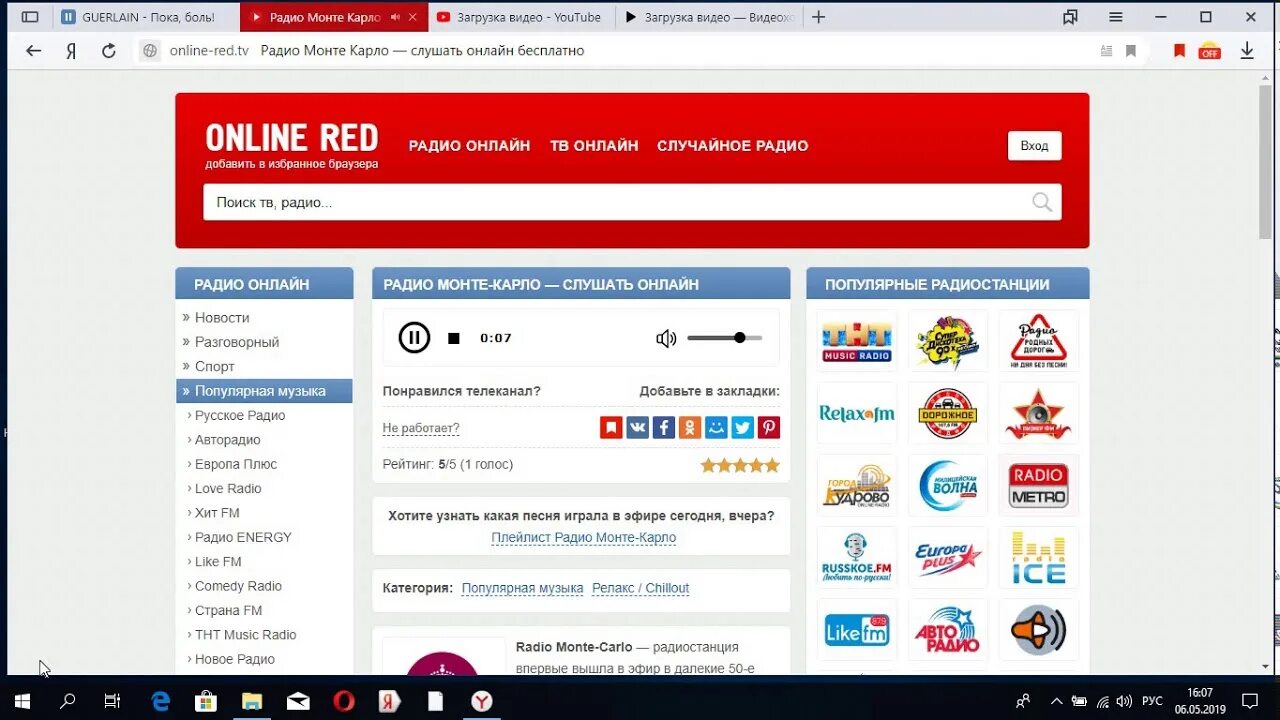Open Популярная музыка category link
This screenshot has width=1280, height=720.
click(x=522, y=588)
